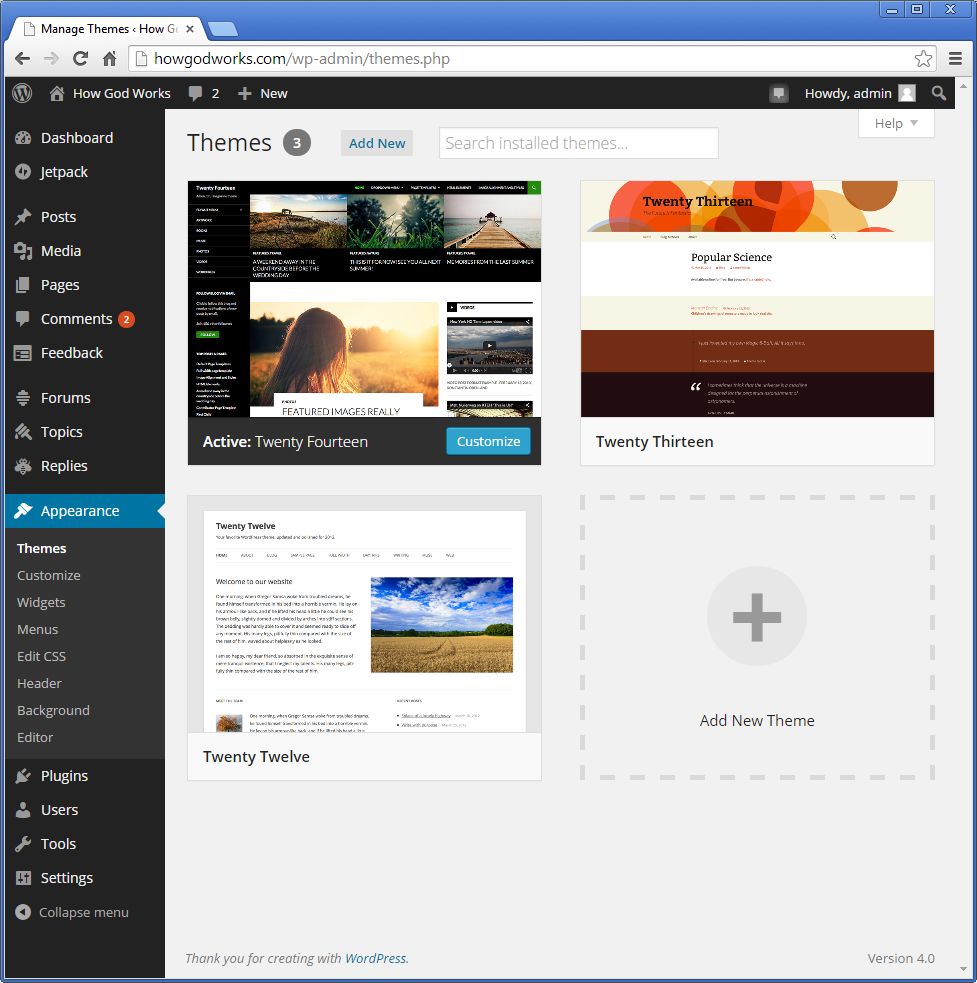
Task: Select the Twenty Thirteen theme thumbnail
Action: point(757,299)
